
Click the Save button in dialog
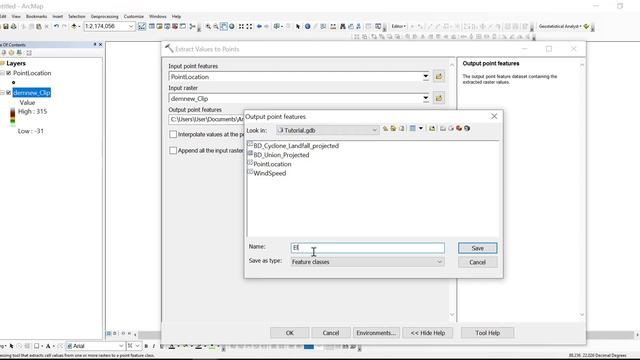coord(478,248)
